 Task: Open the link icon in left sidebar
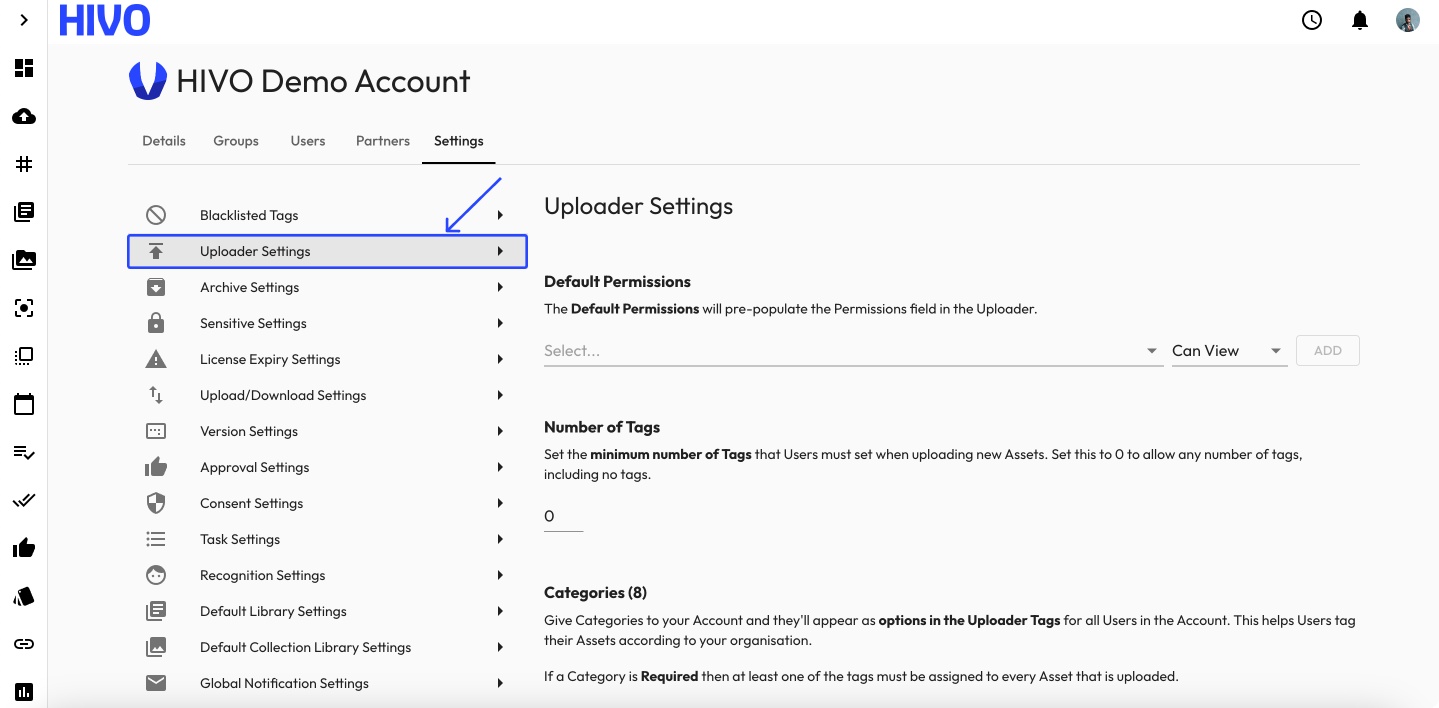tap(24, 644)
